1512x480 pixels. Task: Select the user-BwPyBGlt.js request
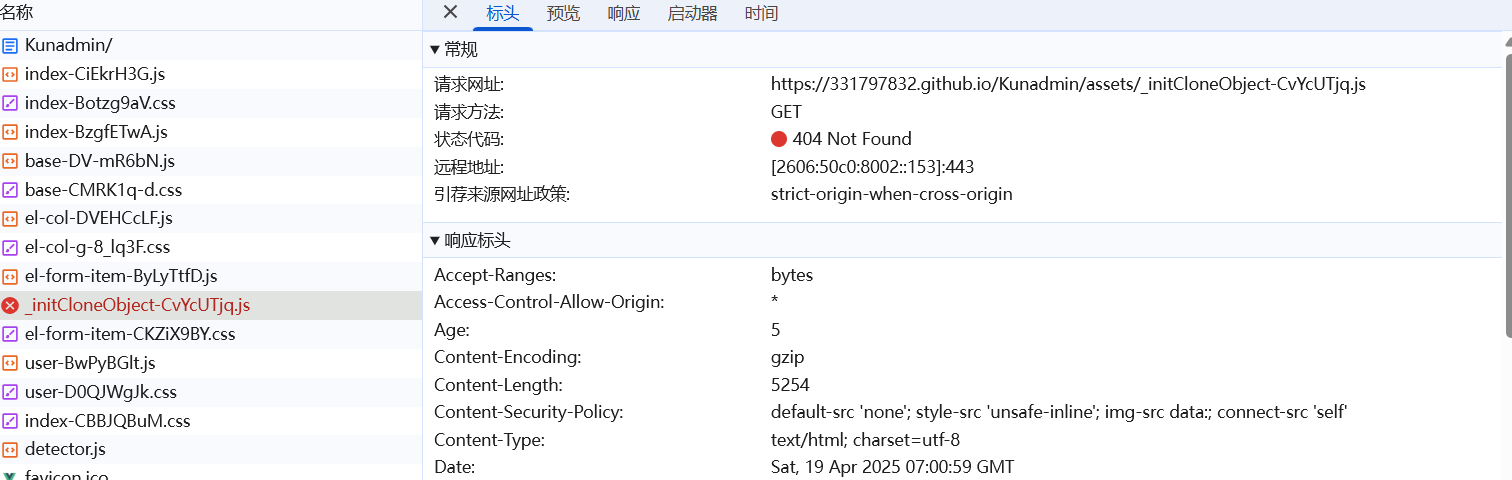pos(211,363)
